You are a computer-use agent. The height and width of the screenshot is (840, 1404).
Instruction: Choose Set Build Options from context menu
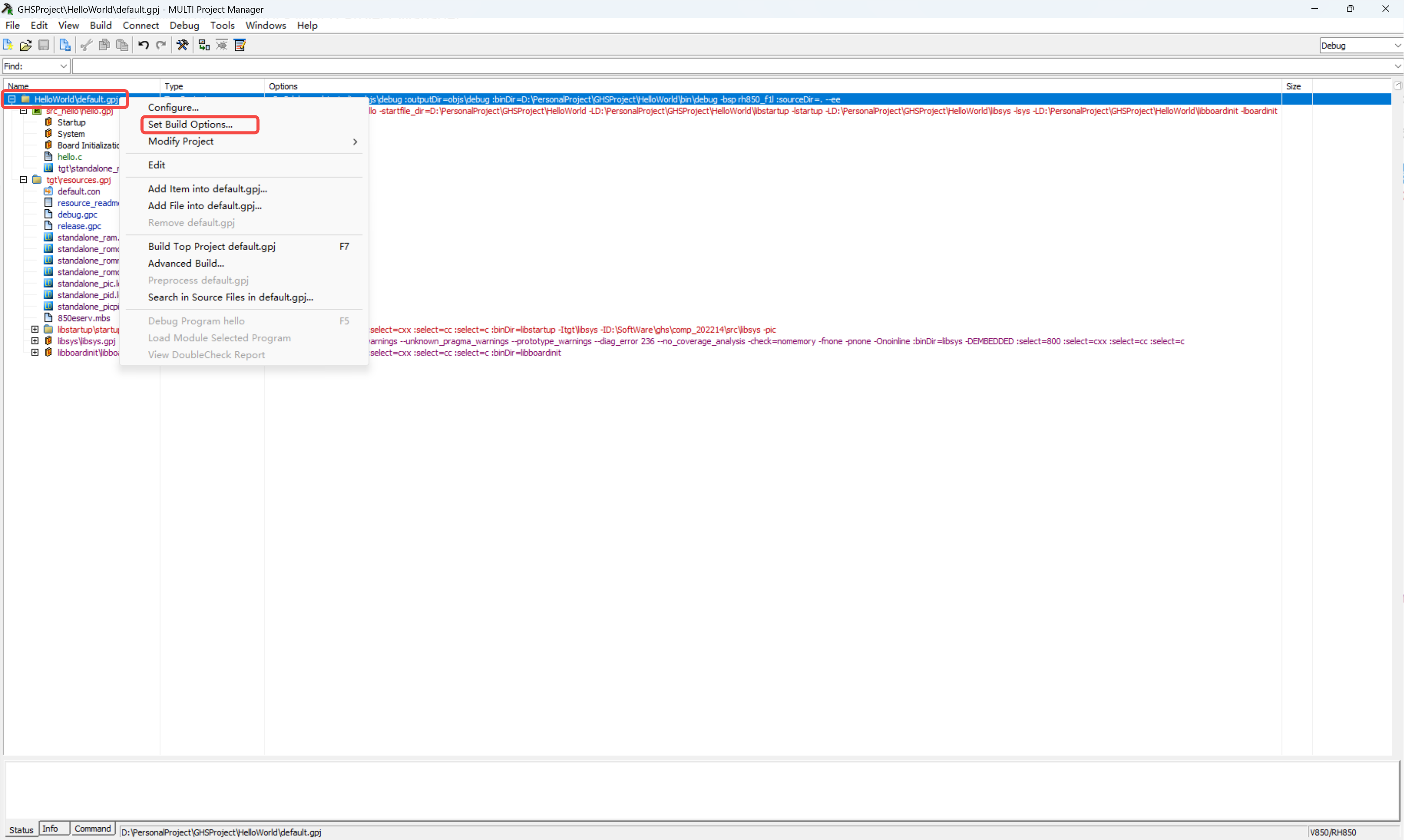[x=190, y=125]
